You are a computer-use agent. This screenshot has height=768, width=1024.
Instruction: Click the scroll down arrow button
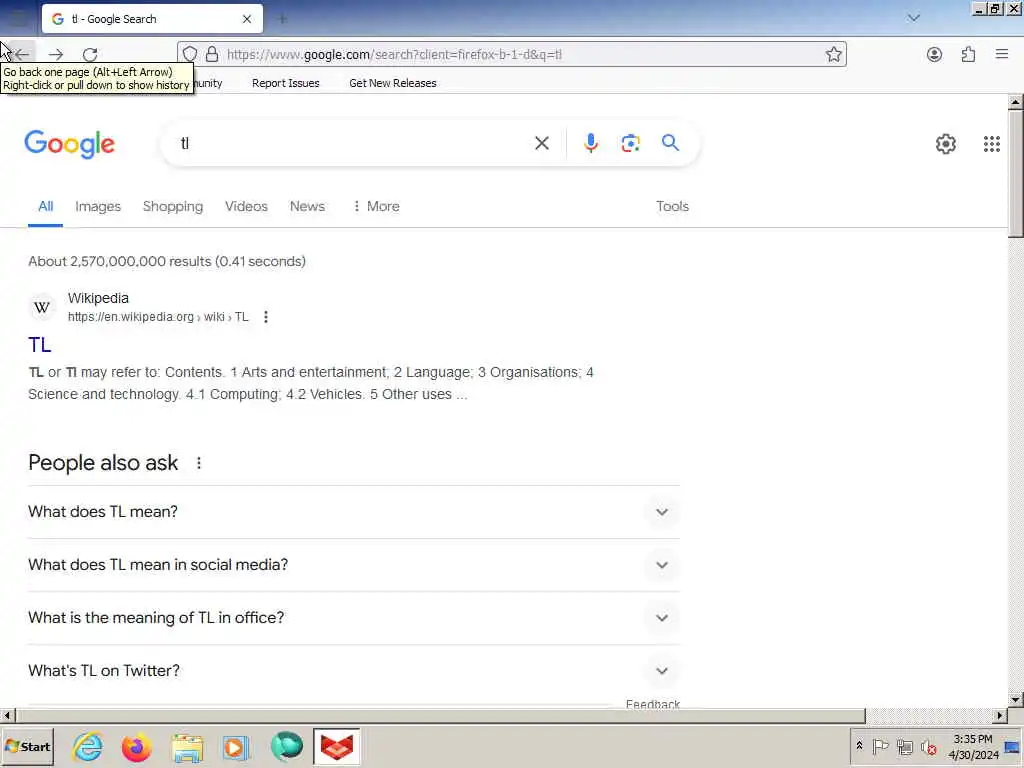click(x=1015, y=699)
